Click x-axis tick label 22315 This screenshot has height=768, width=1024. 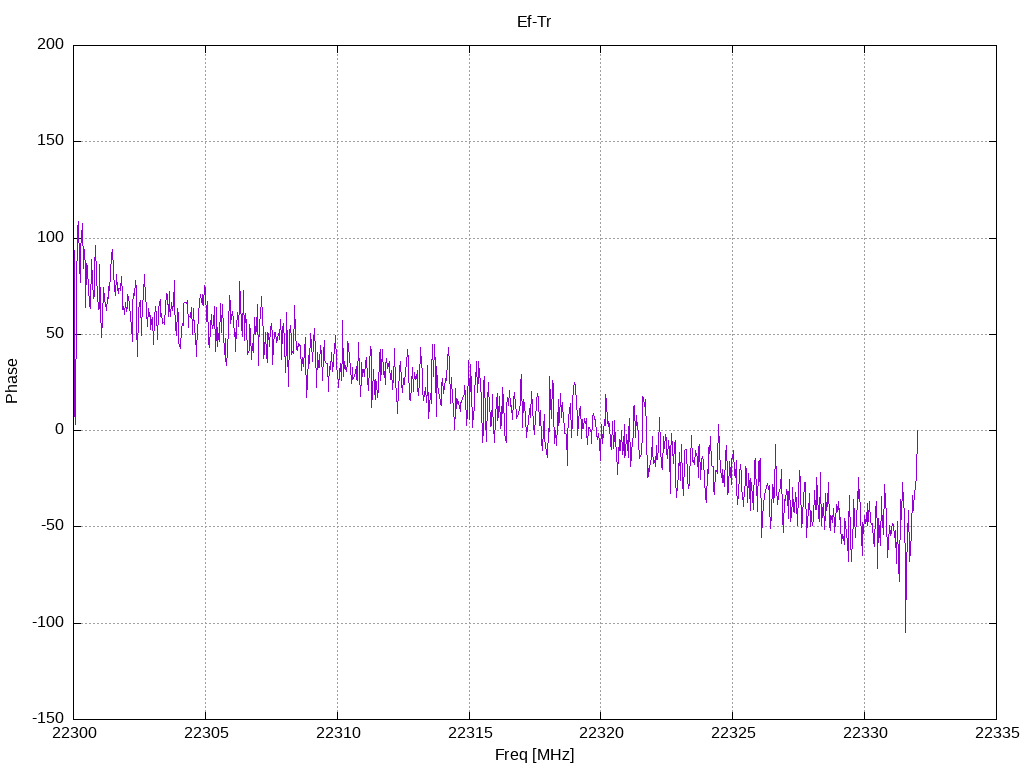tap(470, 733)
